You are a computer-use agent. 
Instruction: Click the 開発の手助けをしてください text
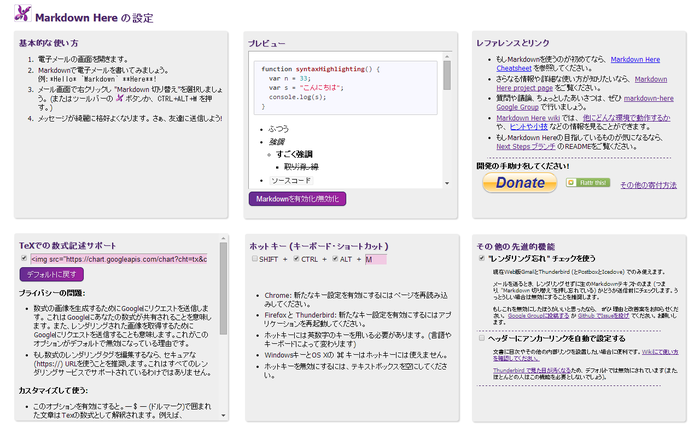(x=523, y=166)
